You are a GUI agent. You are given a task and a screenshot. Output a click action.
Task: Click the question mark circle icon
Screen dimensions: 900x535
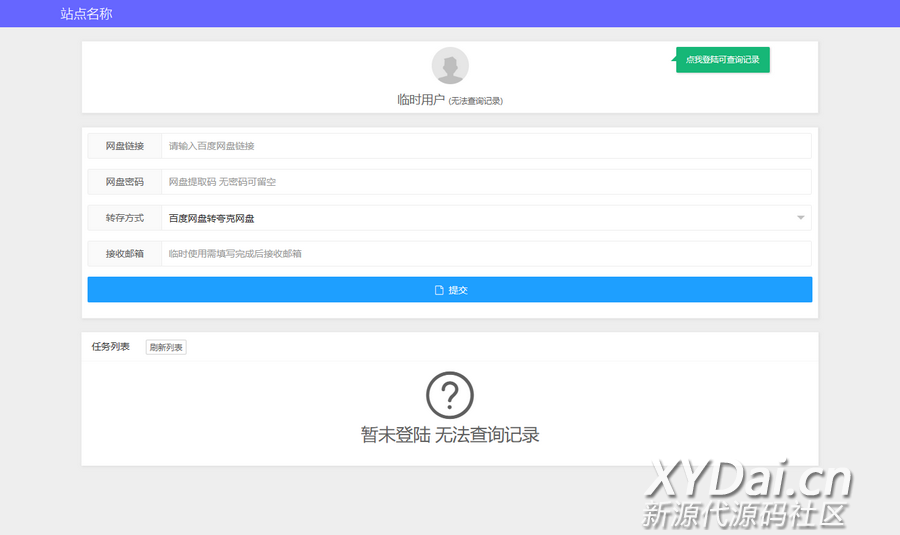(x=450, y=395)
